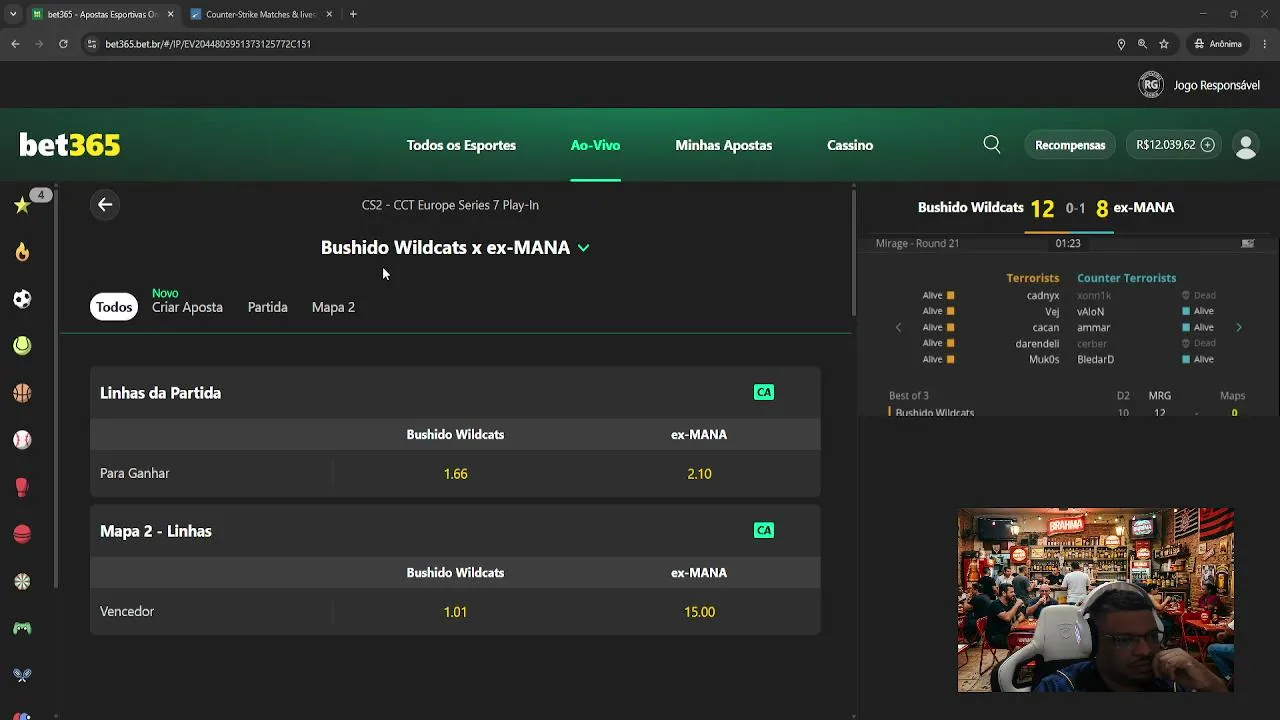Pick ex-MANA Mapa 2 winner at 15.00
The width and height of the screenshot is (1280, 720).
click(x=699, y=611)
